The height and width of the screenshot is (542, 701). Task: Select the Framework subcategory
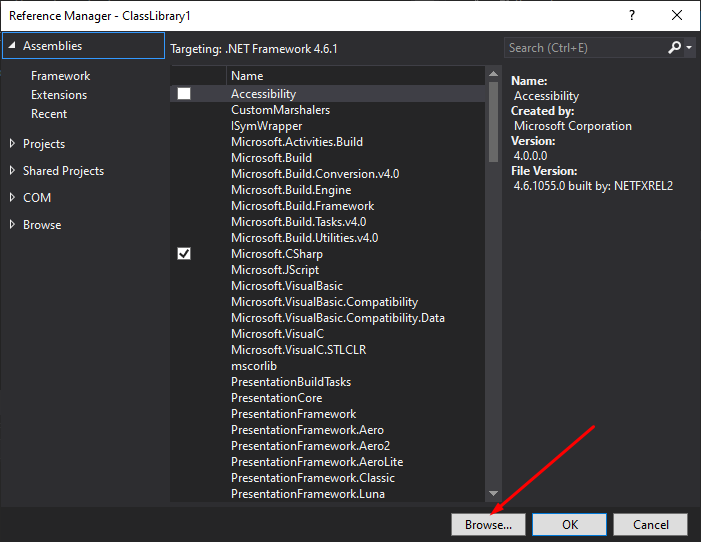coord(60,76)
